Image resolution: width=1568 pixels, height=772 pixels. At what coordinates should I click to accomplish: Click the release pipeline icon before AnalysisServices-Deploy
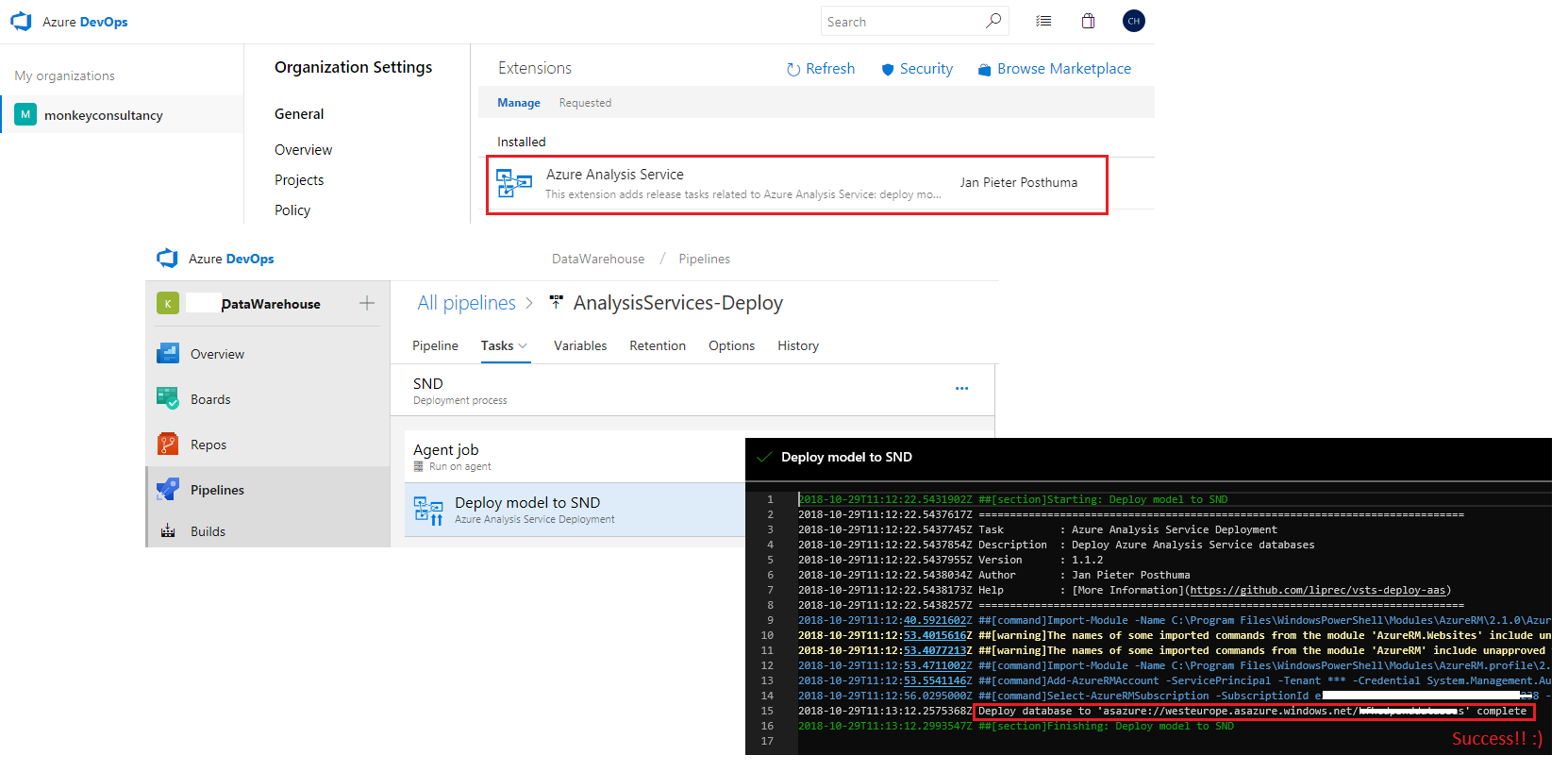coord(556,302)
